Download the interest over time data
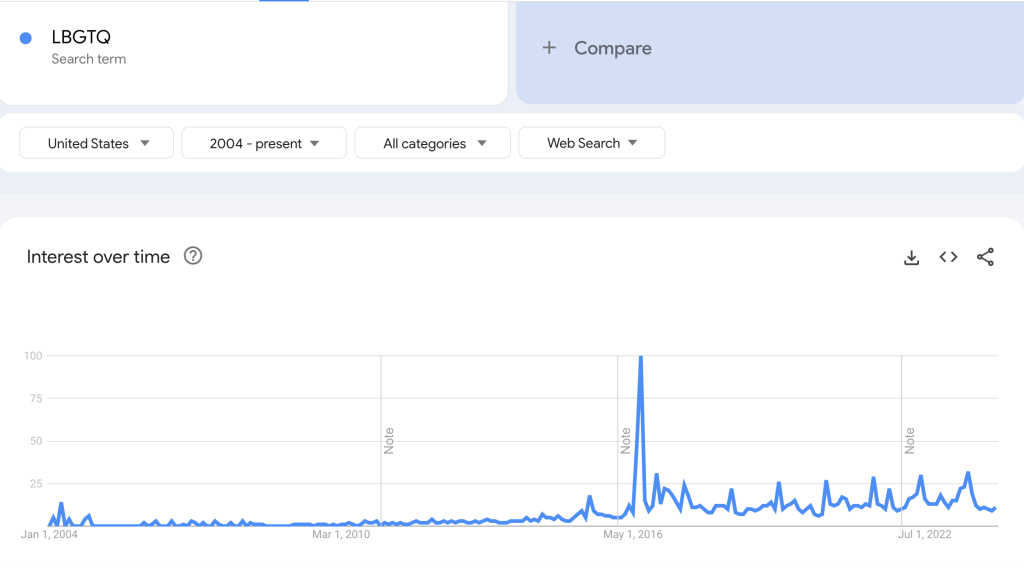The height and width of the screenshot is (568, 1024). [x=911, y=257]
